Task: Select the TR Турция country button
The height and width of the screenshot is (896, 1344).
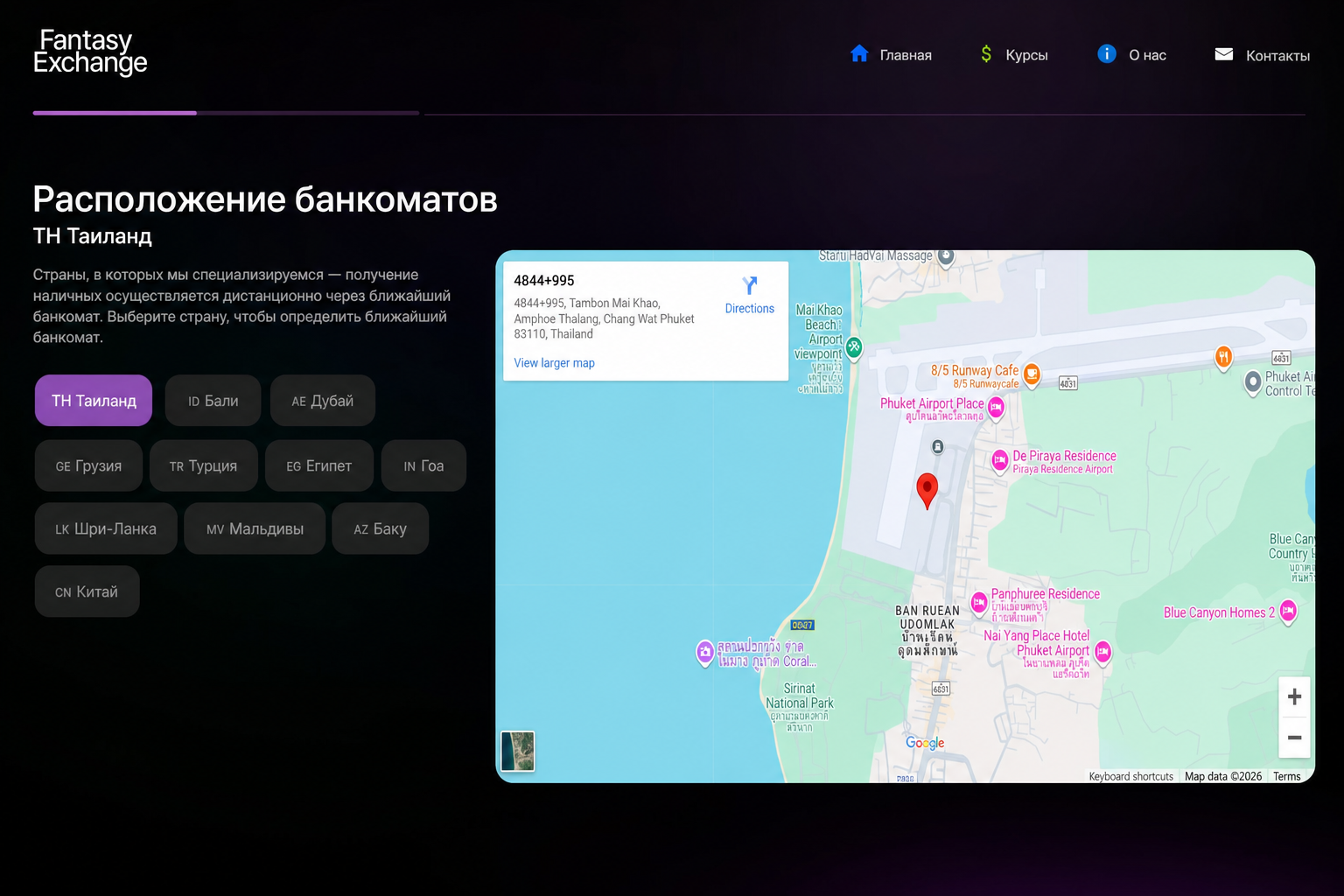Action: coord(203,465)
